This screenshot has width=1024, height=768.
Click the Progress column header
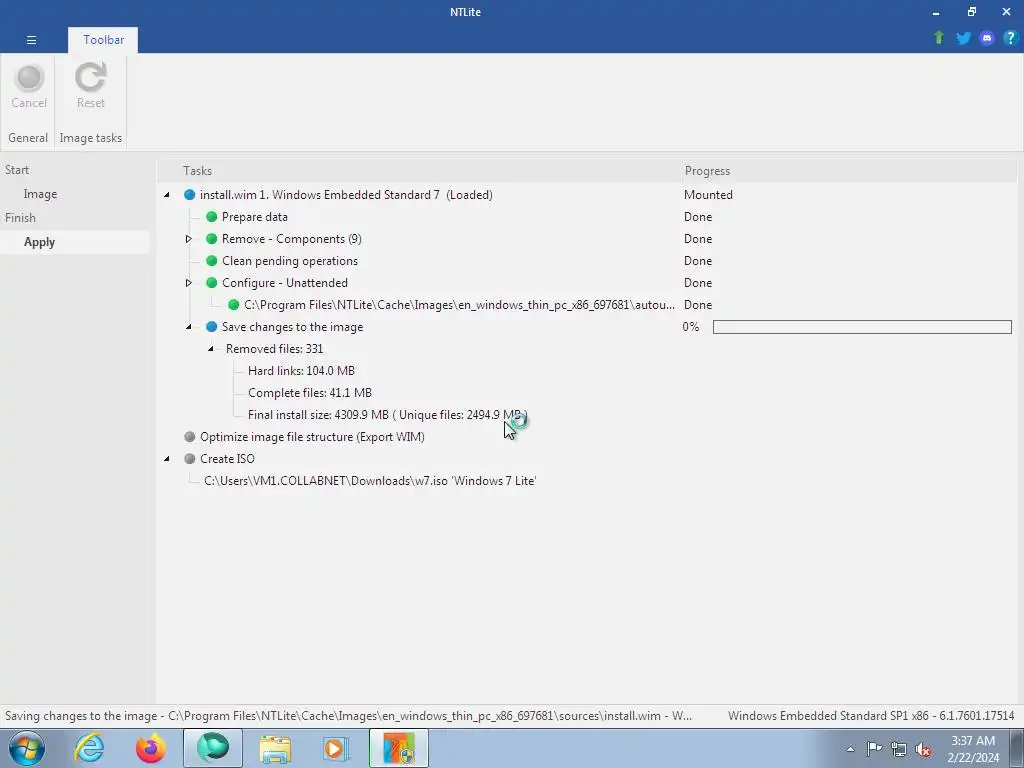click(707, 170)
